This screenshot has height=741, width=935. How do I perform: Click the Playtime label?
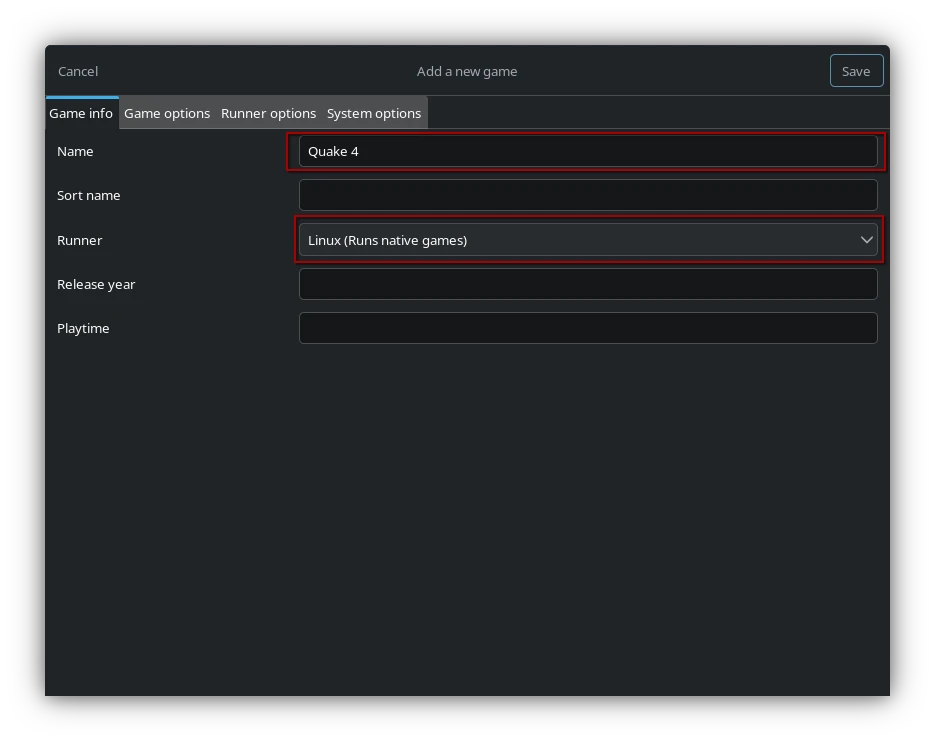click(83, 328)
